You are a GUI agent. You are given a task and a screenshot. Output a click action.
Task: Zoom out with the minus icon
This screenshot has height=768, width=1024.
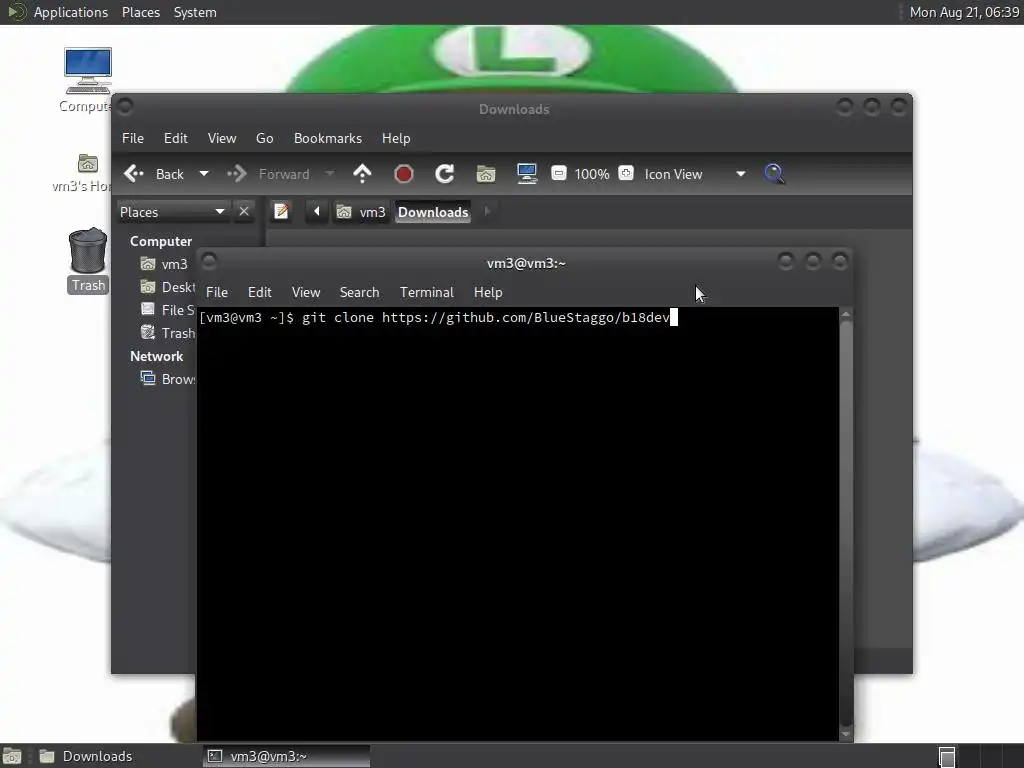pos(558,173)
